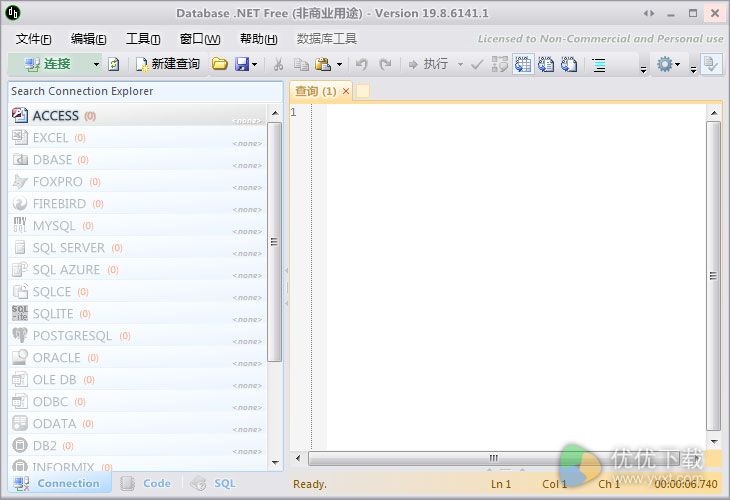Click the execution plan icon beside checkmark
This screenshot has height=500, width=730.
500,64
